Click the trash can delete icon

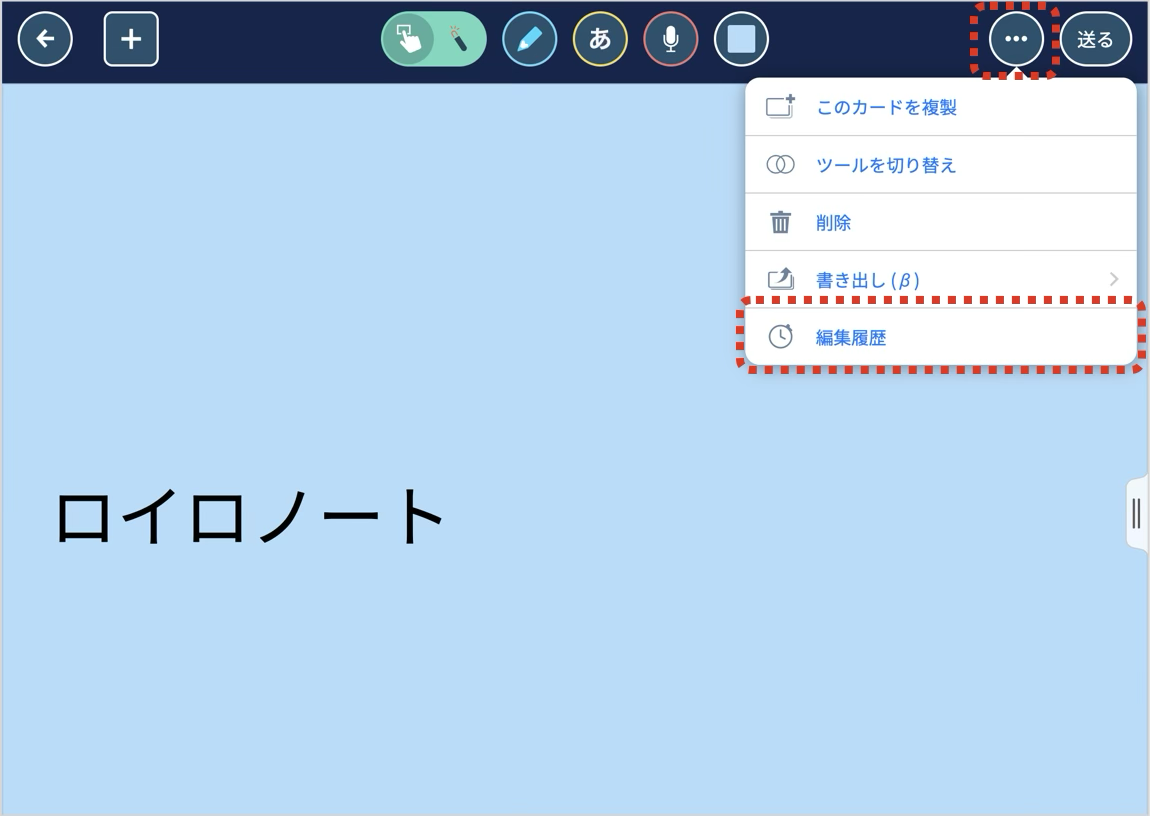click(x=780, y=222)
